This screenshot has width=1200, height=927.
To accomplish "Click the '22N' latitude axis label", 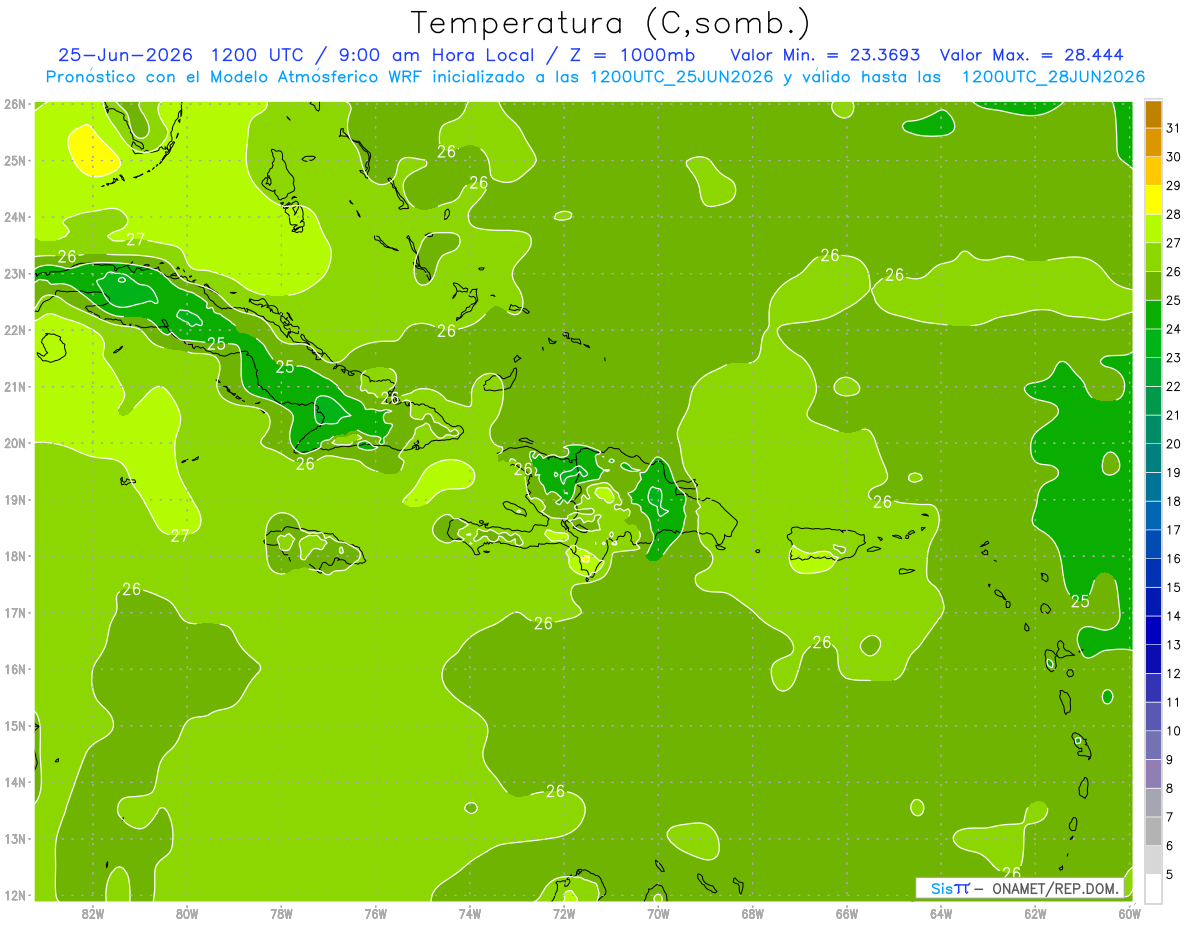I will pyautogui.click(x=14, y=330).
